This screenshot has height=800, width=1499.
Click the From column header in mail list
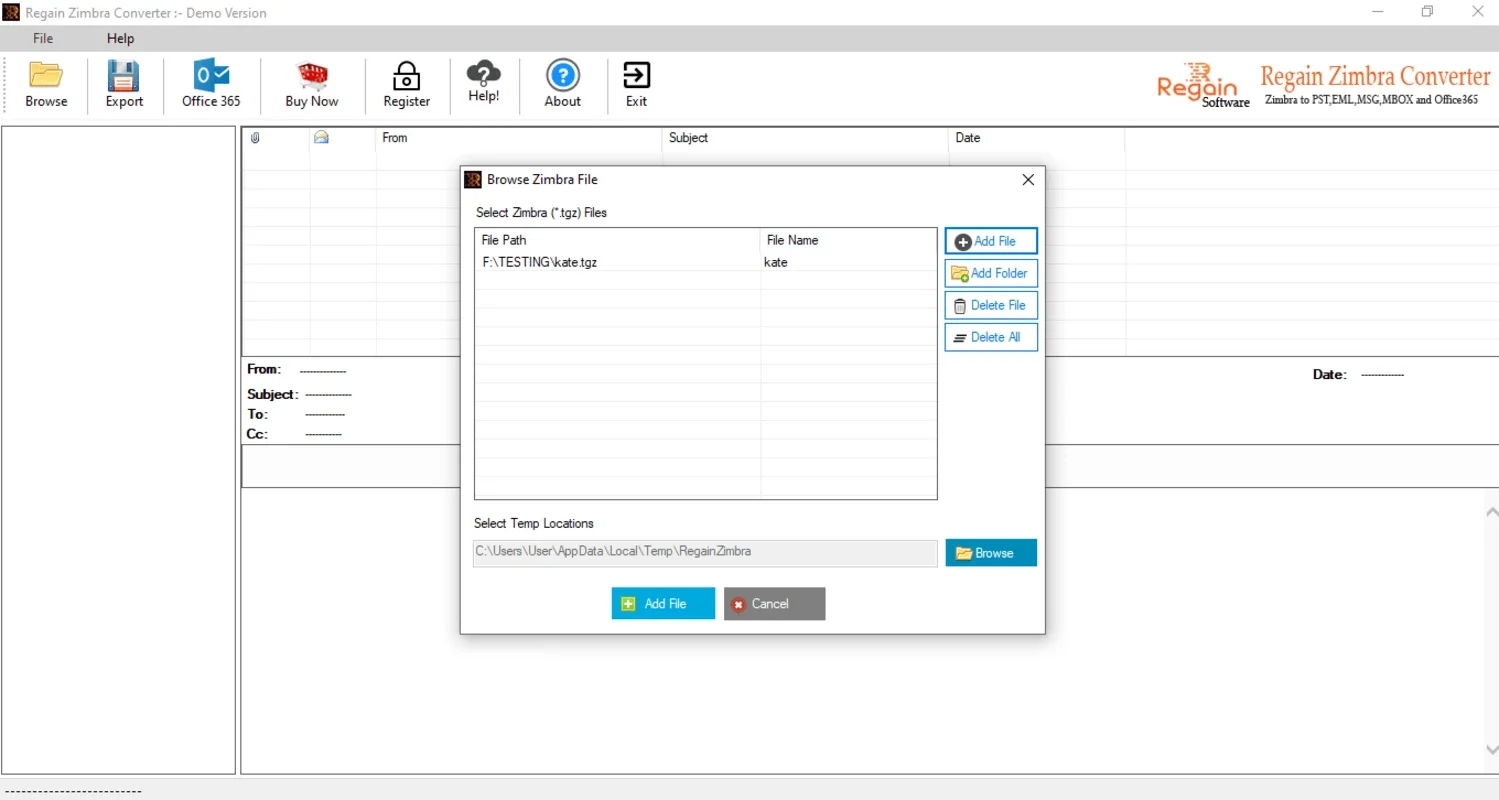(519, 138)
